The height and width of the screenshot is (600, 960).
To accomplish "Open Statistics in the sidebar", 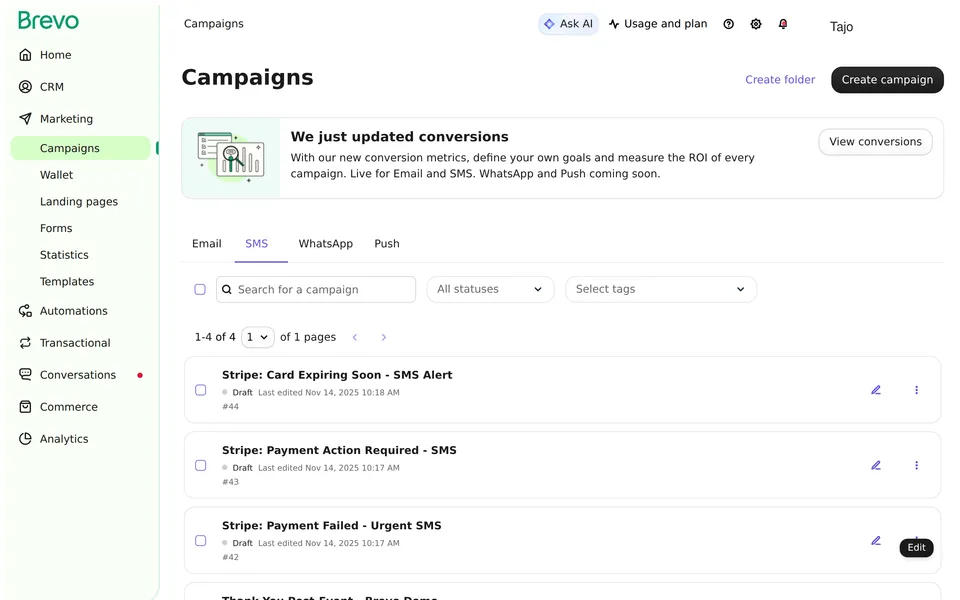I will click(x=64, y=255).
